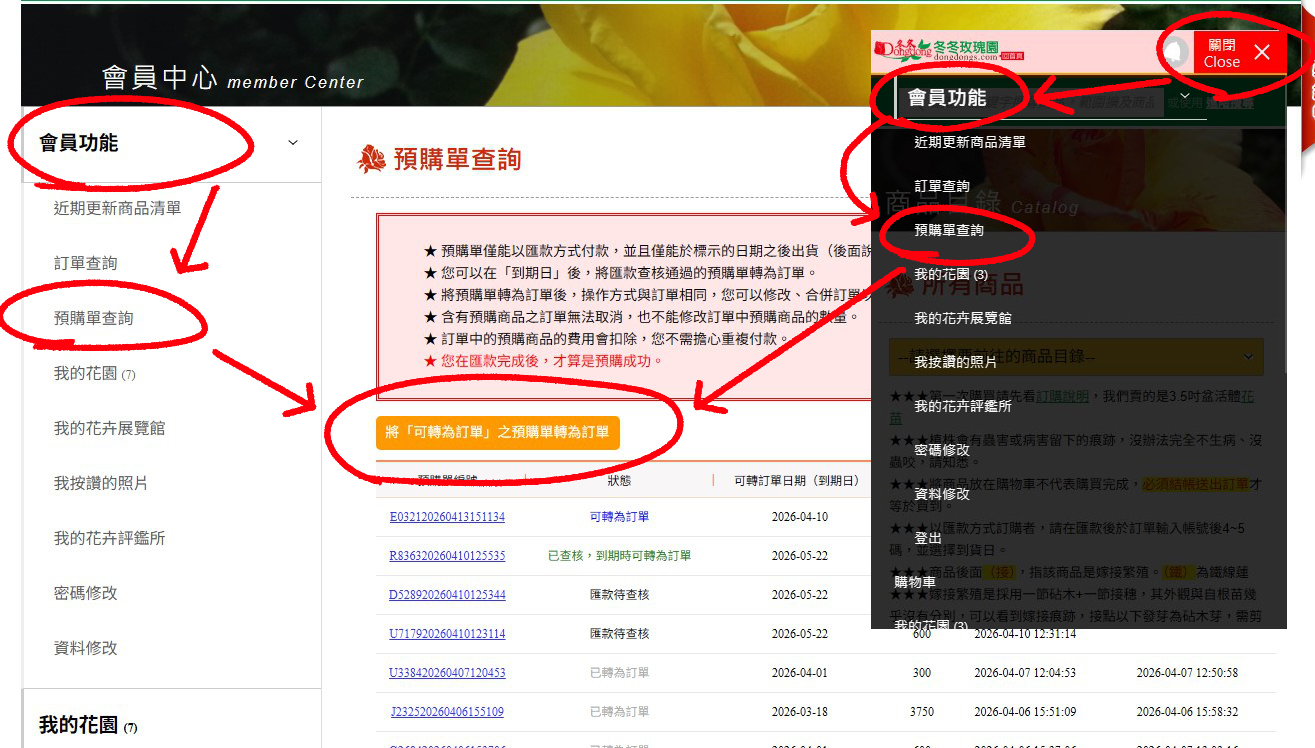Open 購物車 in the dark overlay menu
1315x748 pixels.
(x=915, y=582)
